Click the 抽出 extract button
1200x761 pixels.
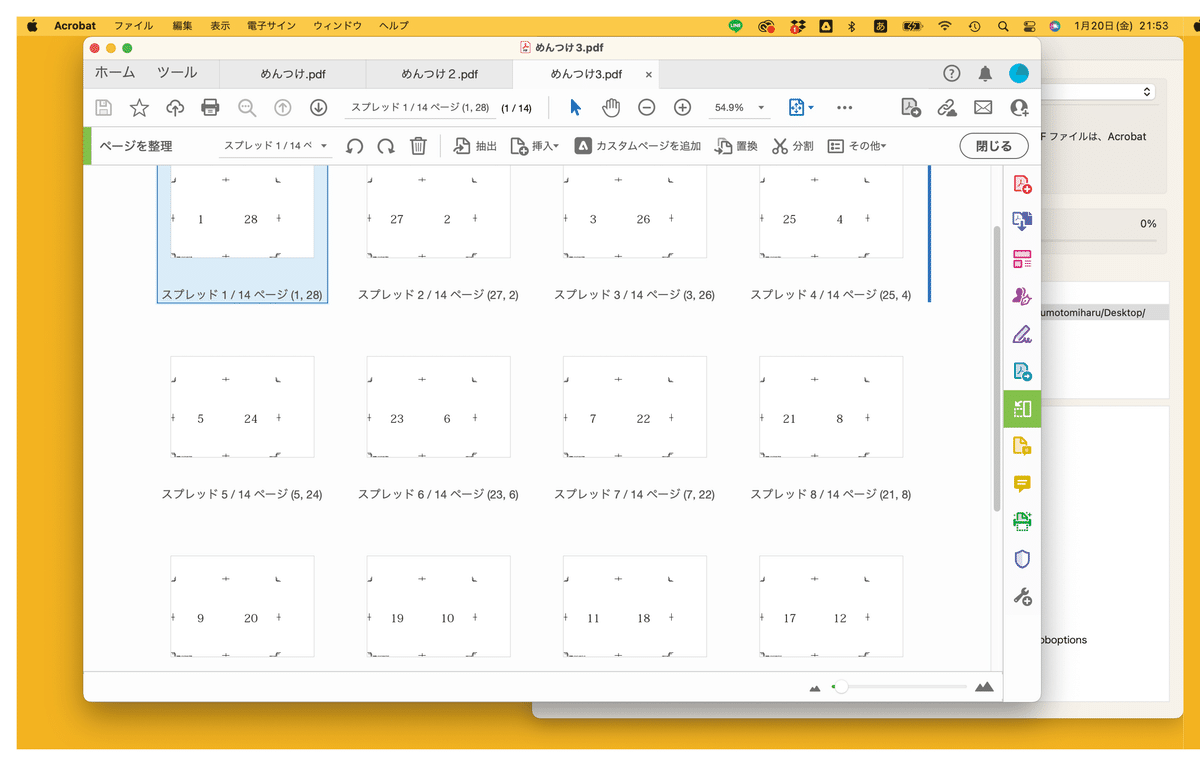475,146
